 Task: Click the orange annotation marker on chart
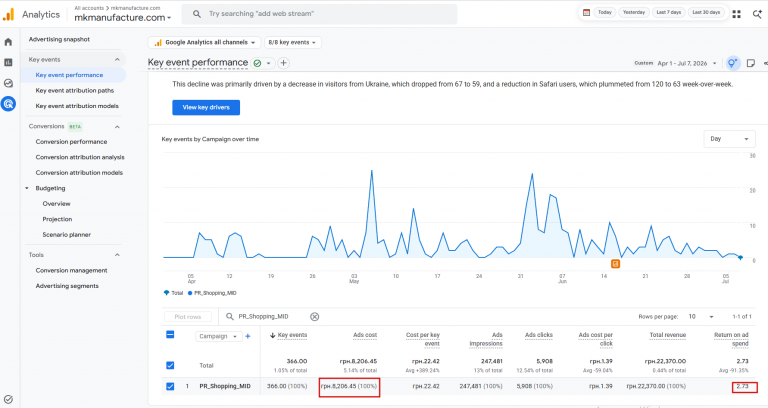[x=615, y=264]
